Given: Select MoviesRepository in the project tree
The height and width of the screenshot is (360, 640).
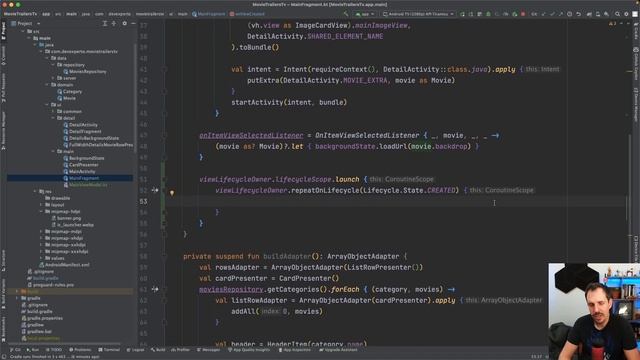Looking at the screenshot, I should point(84,71).
